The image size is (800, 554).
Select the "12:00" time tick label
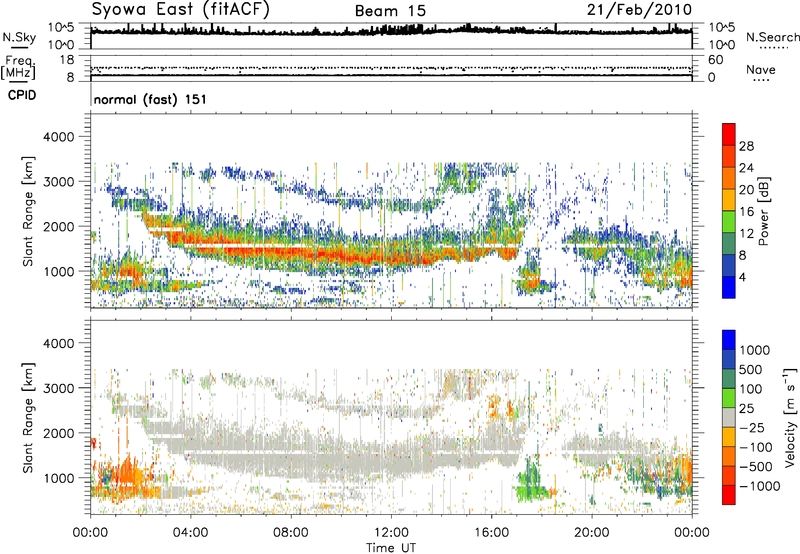[391, 533]
